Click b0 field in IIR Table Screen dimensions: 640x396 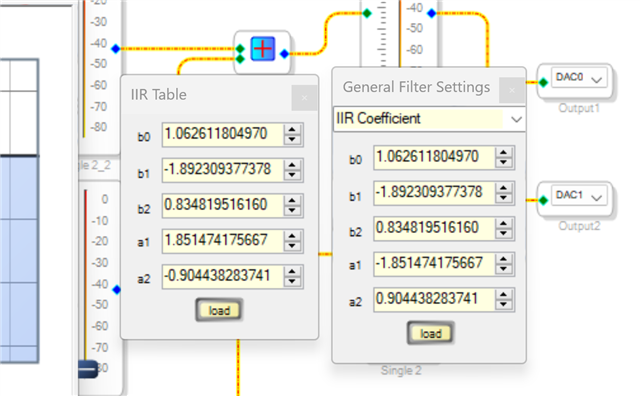[x=222, y=134]
